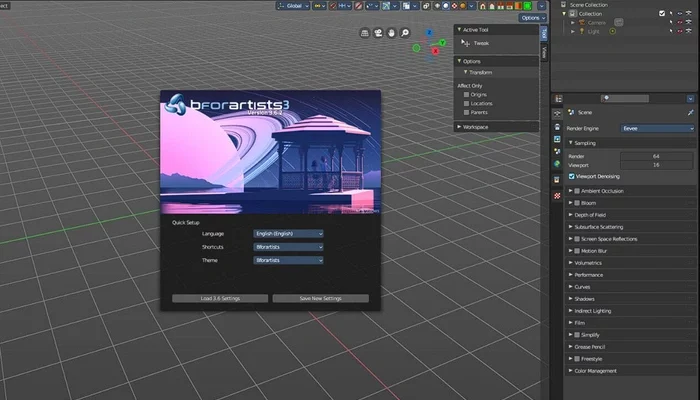Open the Options dropdown in viewport header
The image size is (700, 400).
coord(533,18)
